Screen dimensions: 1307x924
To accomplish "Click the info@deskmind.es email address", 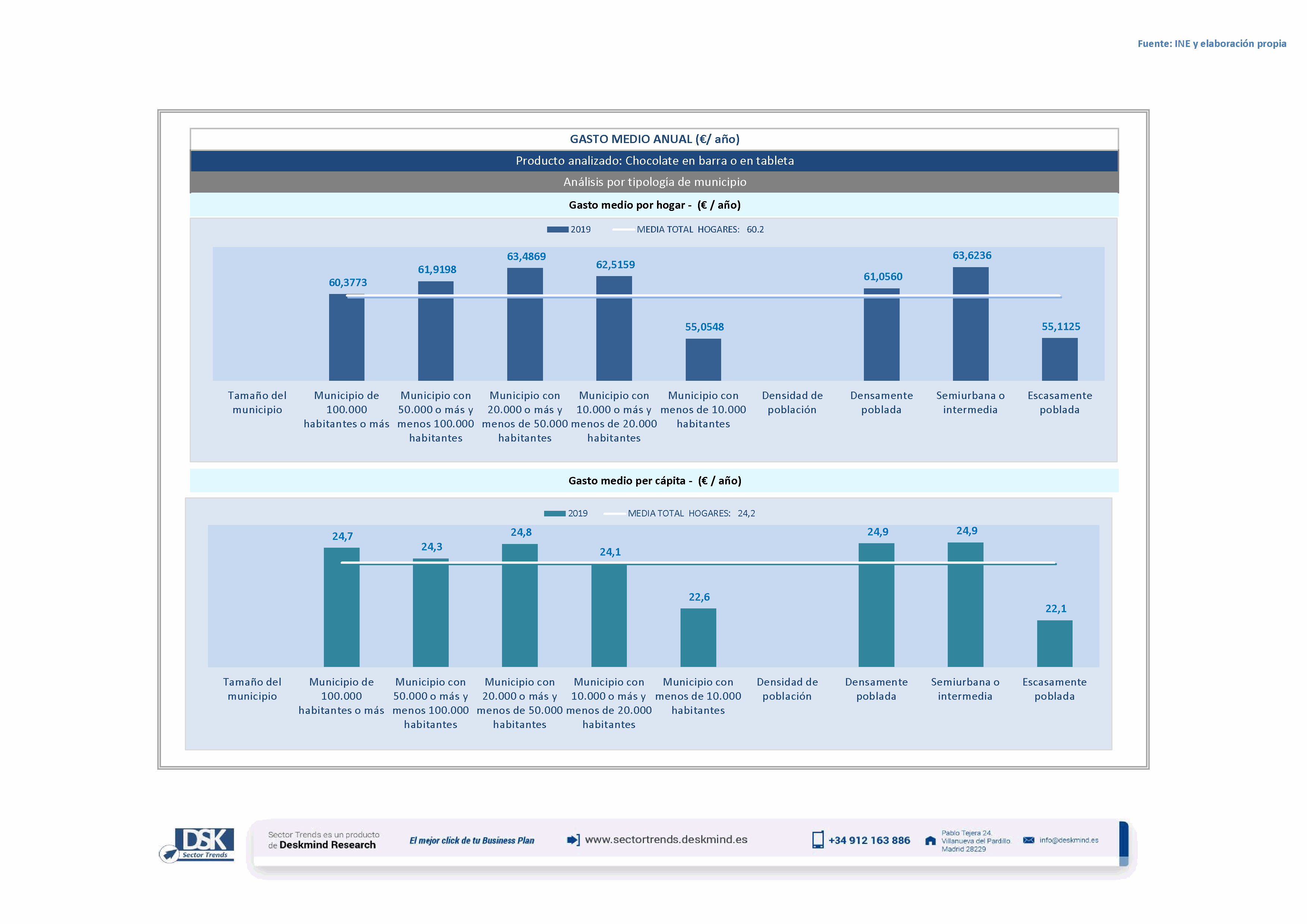I will pyautogui.click(x=1068, y=841).
